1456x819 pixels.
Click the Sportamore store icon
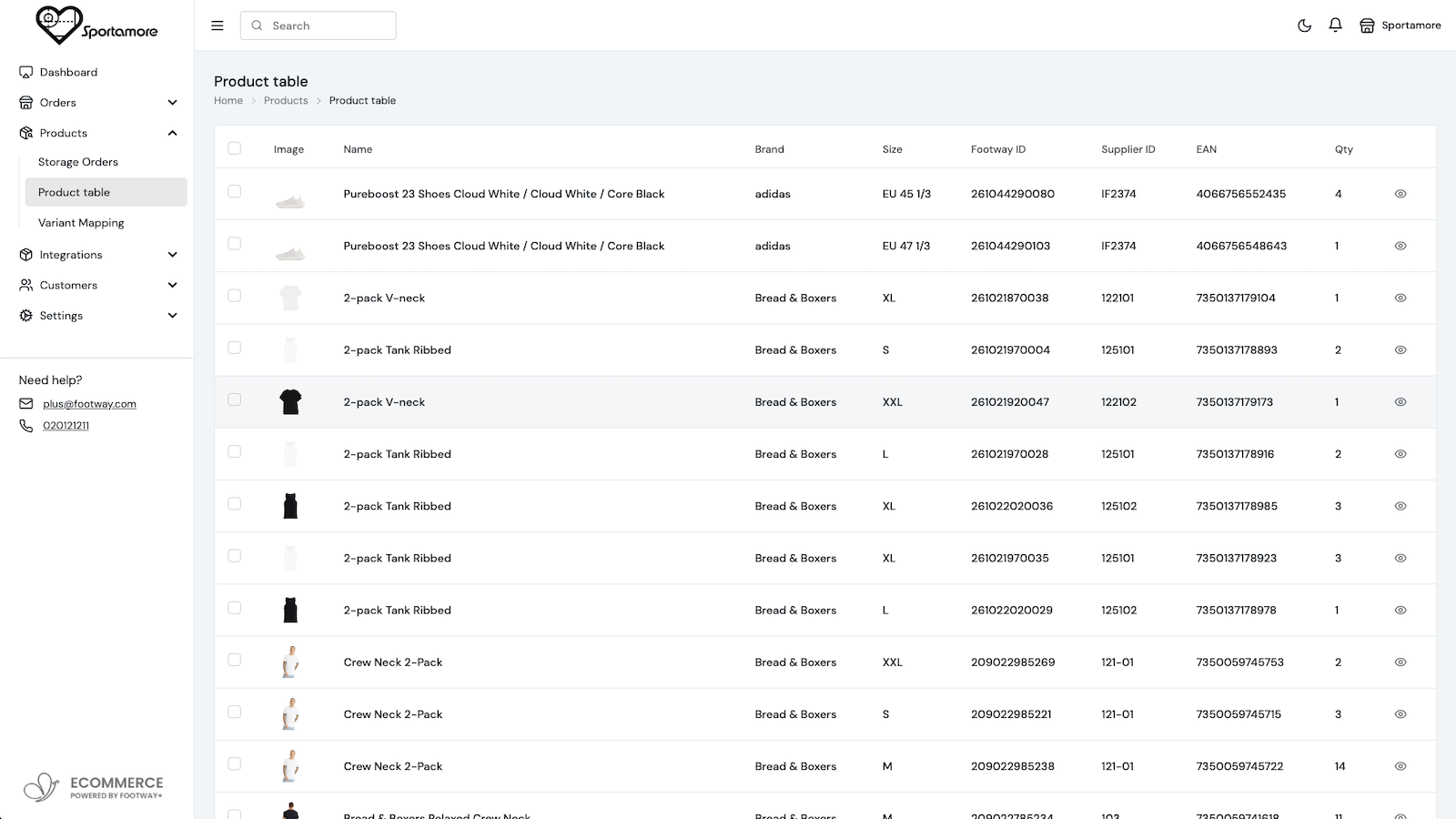[1367, 25]
